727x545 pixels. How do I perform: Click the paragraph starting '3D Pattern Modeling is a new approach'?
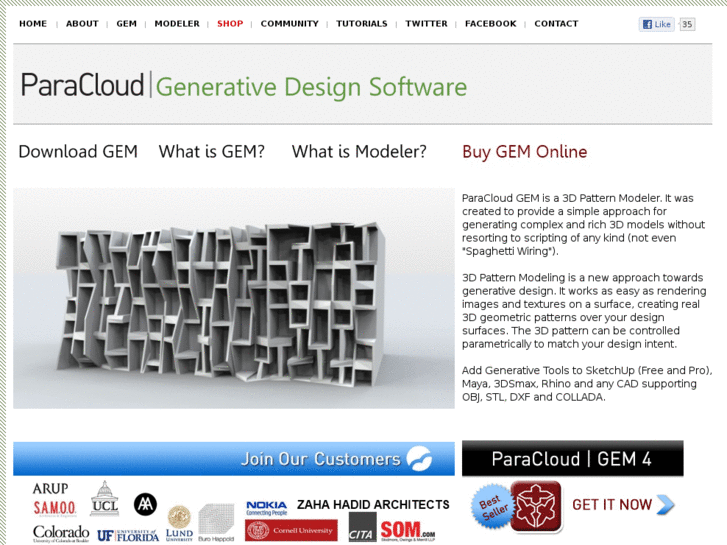584,311
